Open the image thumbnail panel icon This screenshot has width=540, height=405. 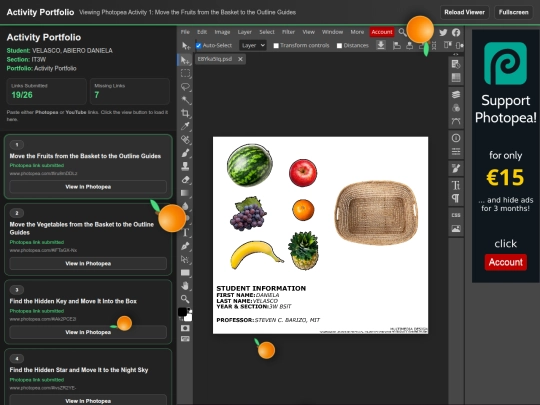coord(456,229)
